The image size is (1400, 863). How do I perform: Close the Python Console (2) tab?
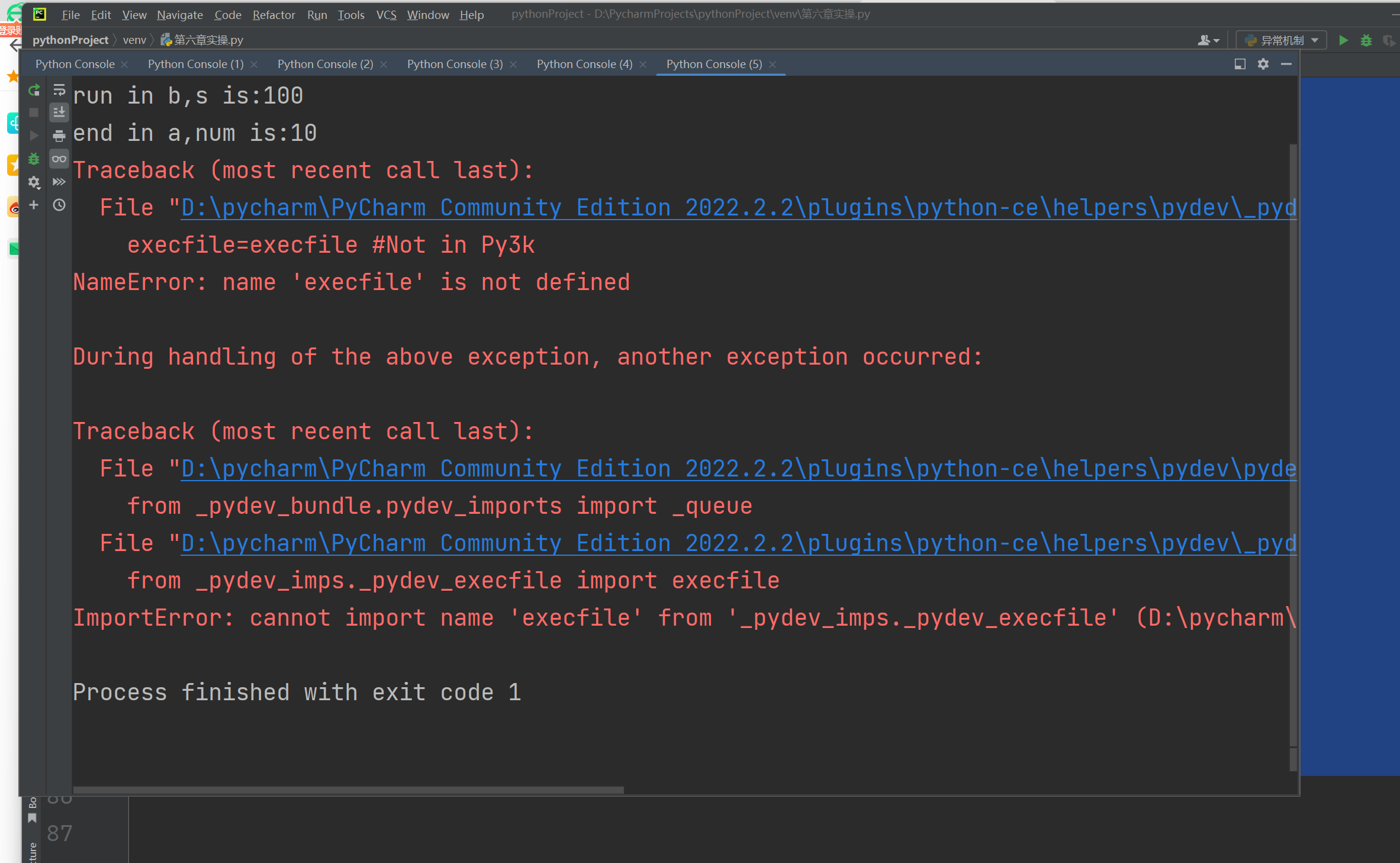[384, 65]
